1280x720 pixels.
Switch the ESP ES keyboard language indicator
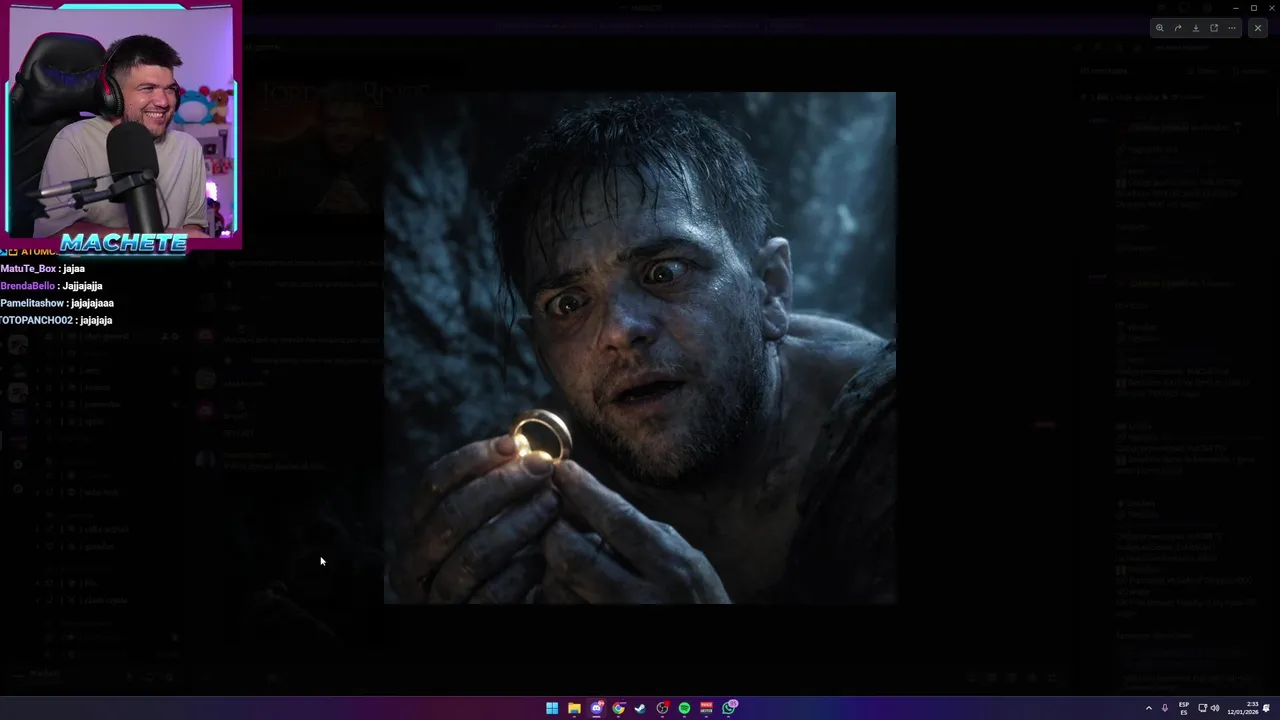[x=1184, y=708]
